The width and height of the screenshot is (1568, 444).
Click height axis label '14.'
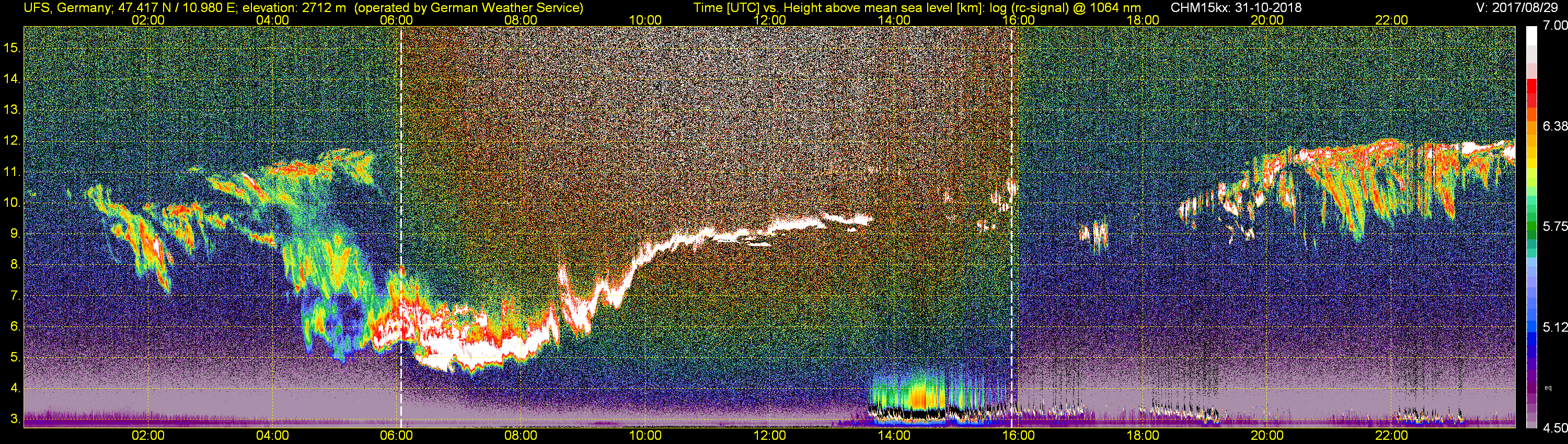click(13, 78)
